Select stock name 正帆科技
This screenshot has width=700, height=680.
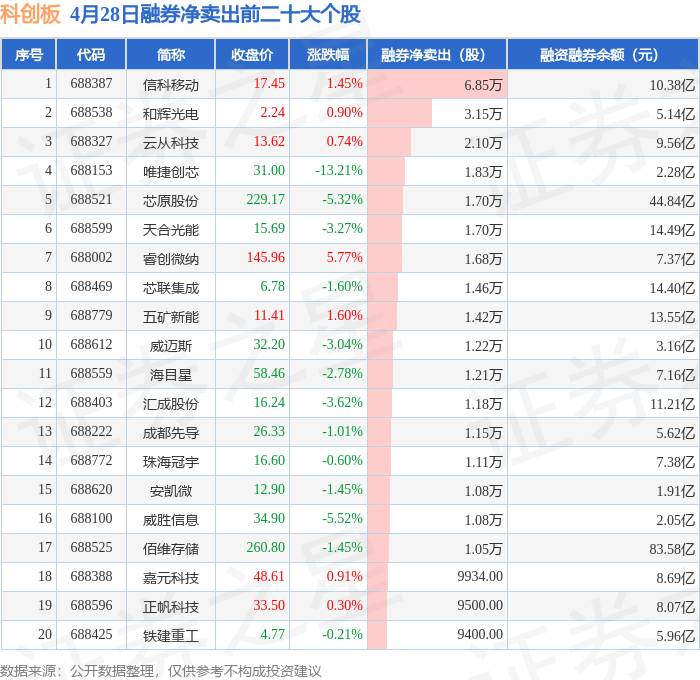click(x=171, y=607)
